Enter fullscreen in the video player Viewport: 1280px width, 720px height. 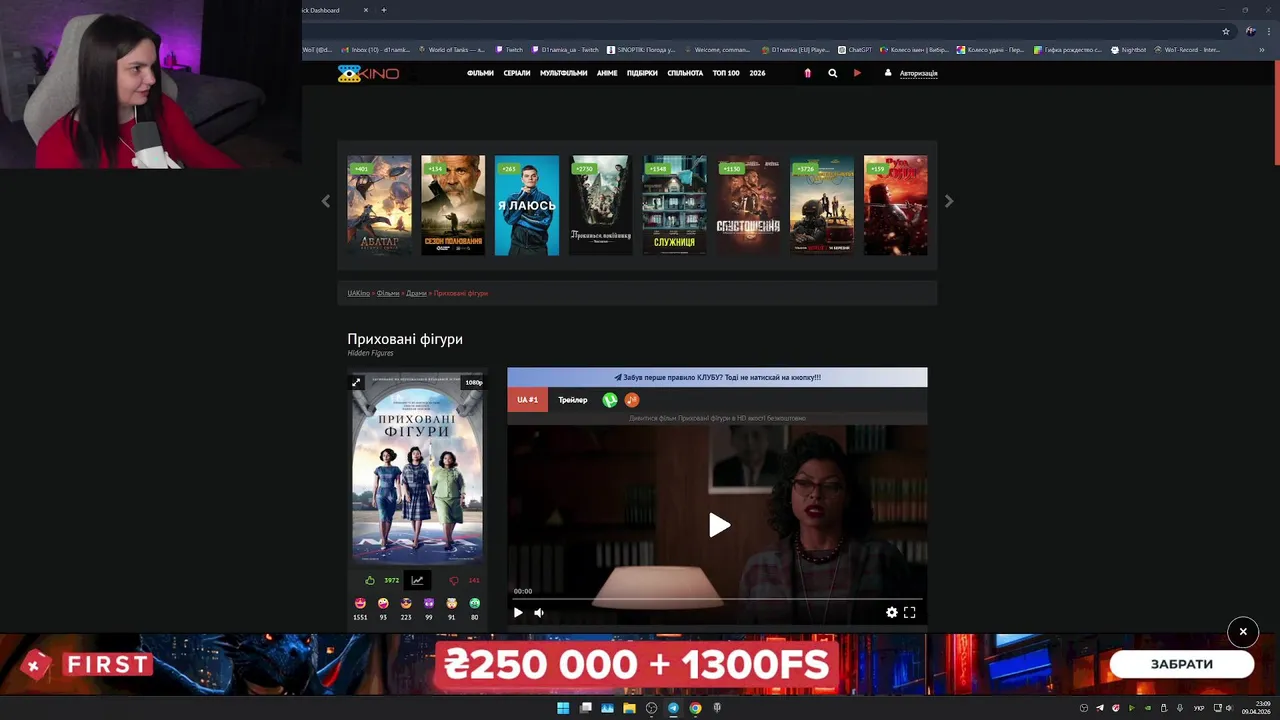tap(910, 612)
